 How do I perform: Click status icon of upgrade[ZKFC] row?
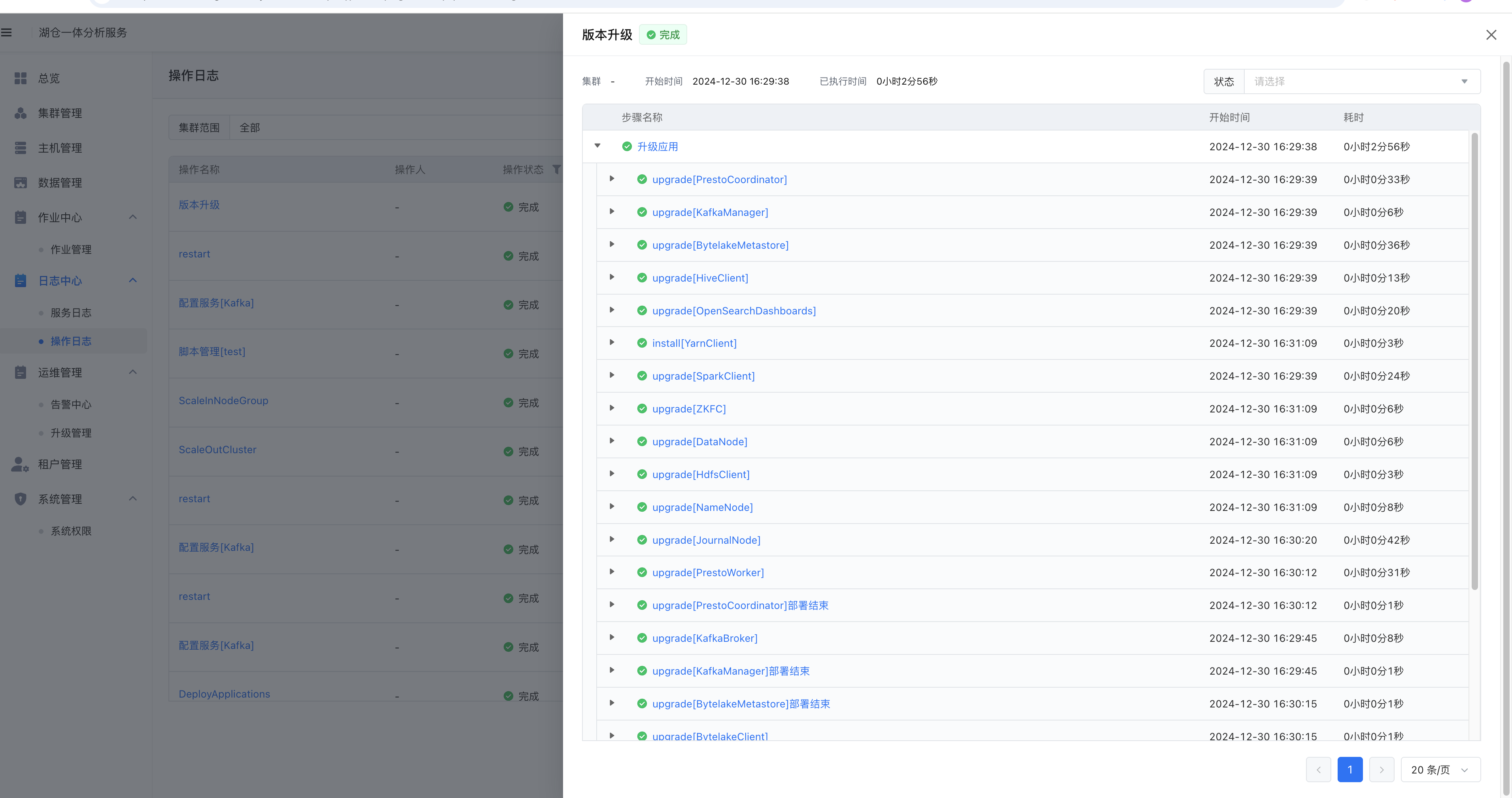642,409
